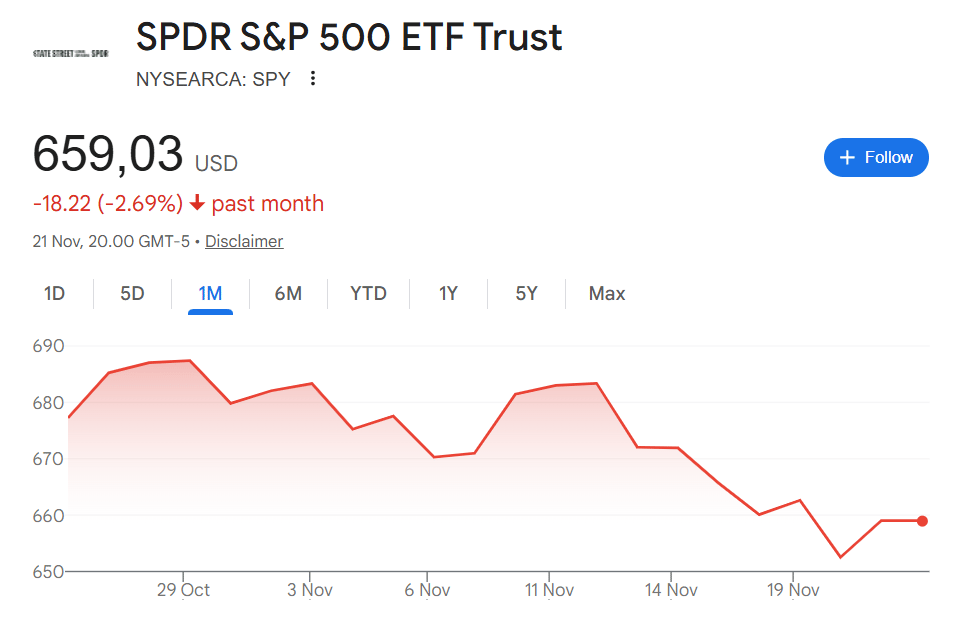The height and width of the screenshot is (622, 955).
Task: Select the 1M time range tab
Action: pyautogui.click(x=210, y=293)
